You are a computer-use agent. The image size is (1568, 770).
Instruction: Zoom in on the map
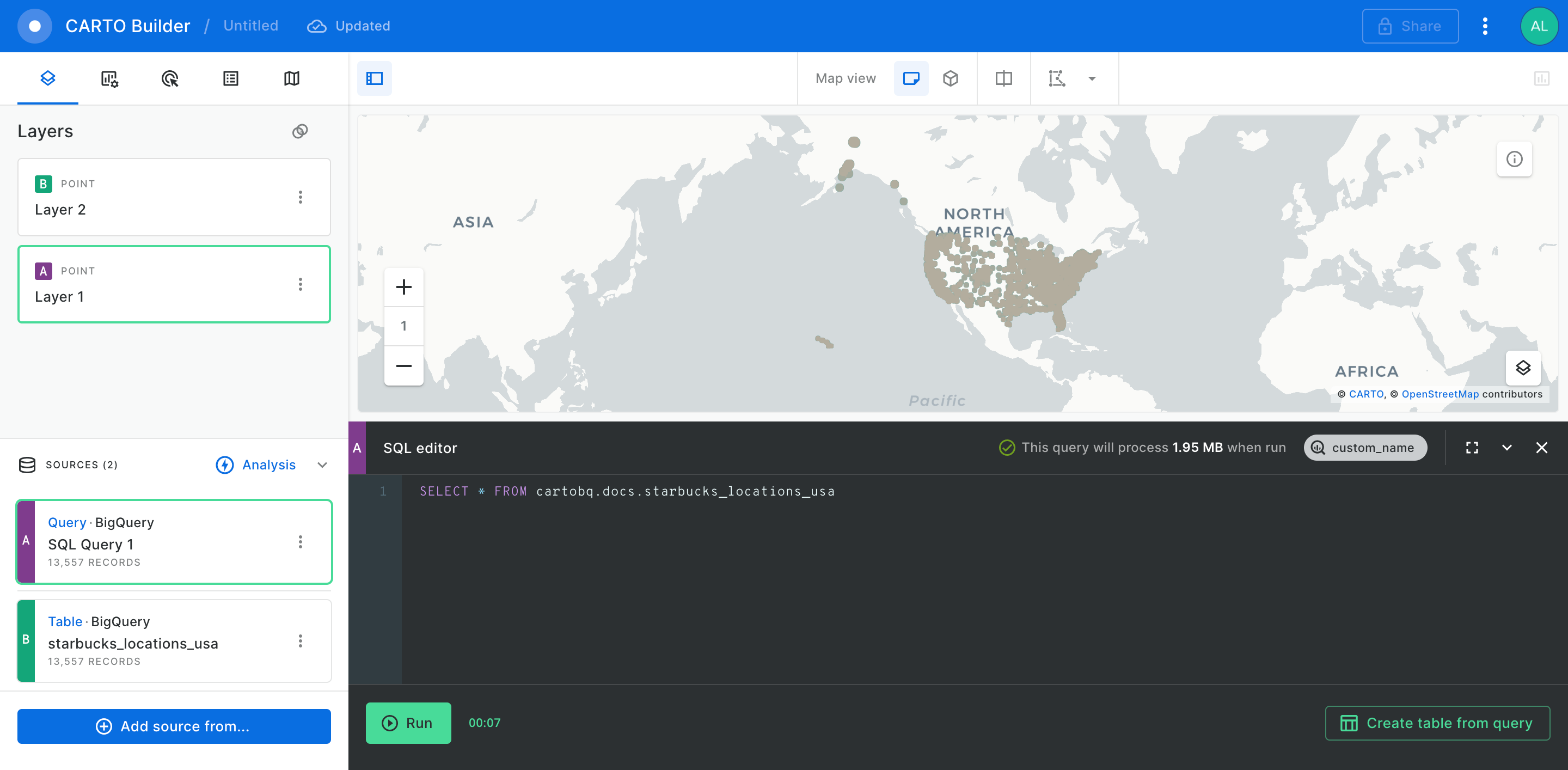[x=403, y=288]
